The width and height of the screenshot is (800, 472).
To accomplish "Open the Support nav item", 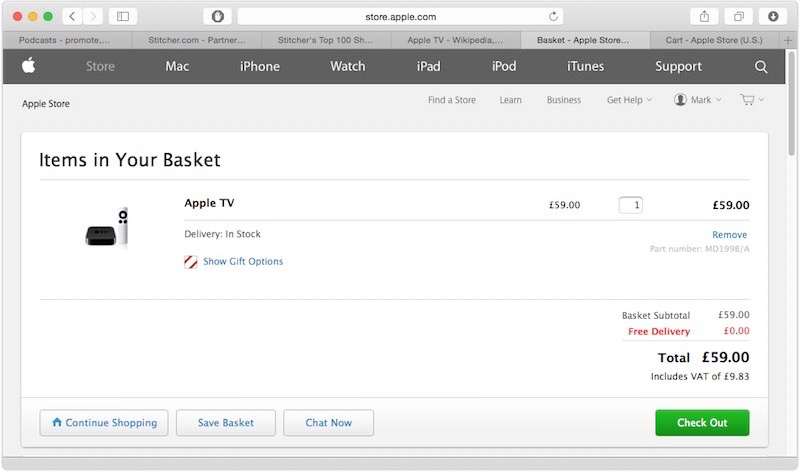I will [678, 66].
